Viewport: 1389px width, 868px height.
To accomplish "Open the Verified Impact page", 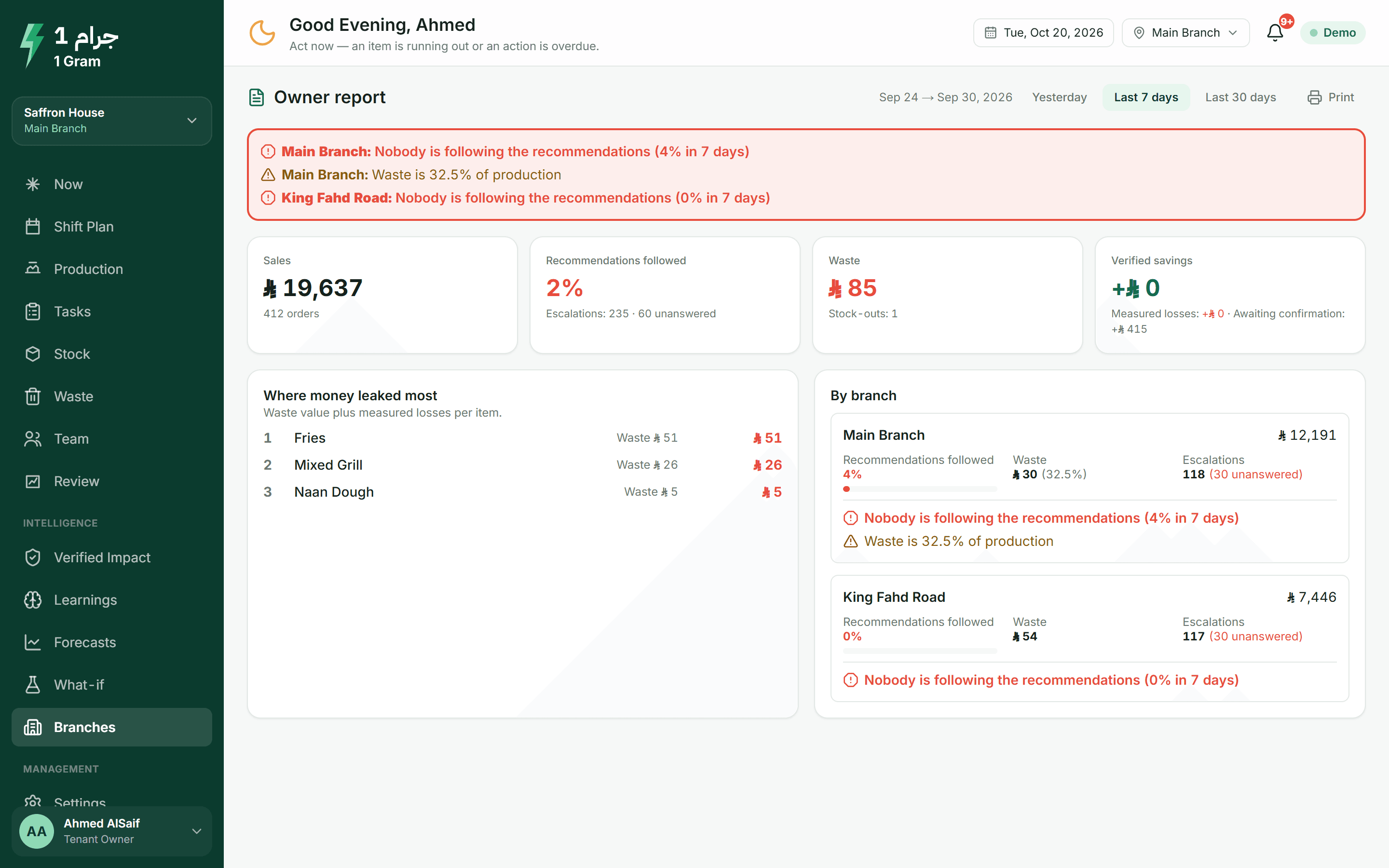I will (112, 557).
